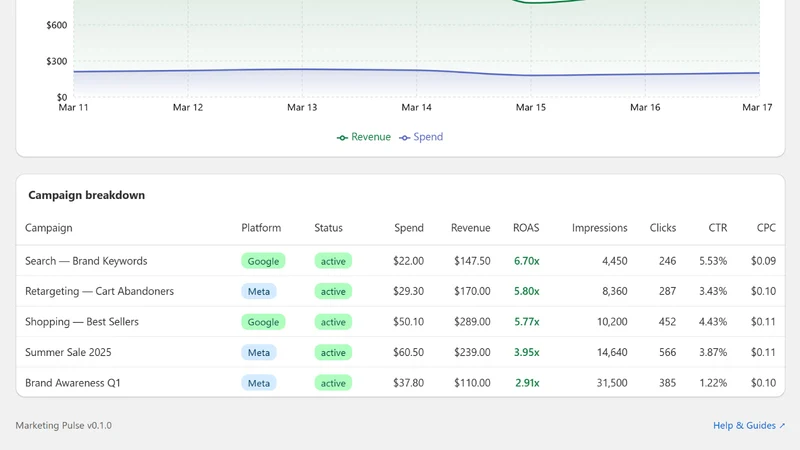
Task: Toggle the Spend series in chart legend
Action: coord(421,137)
